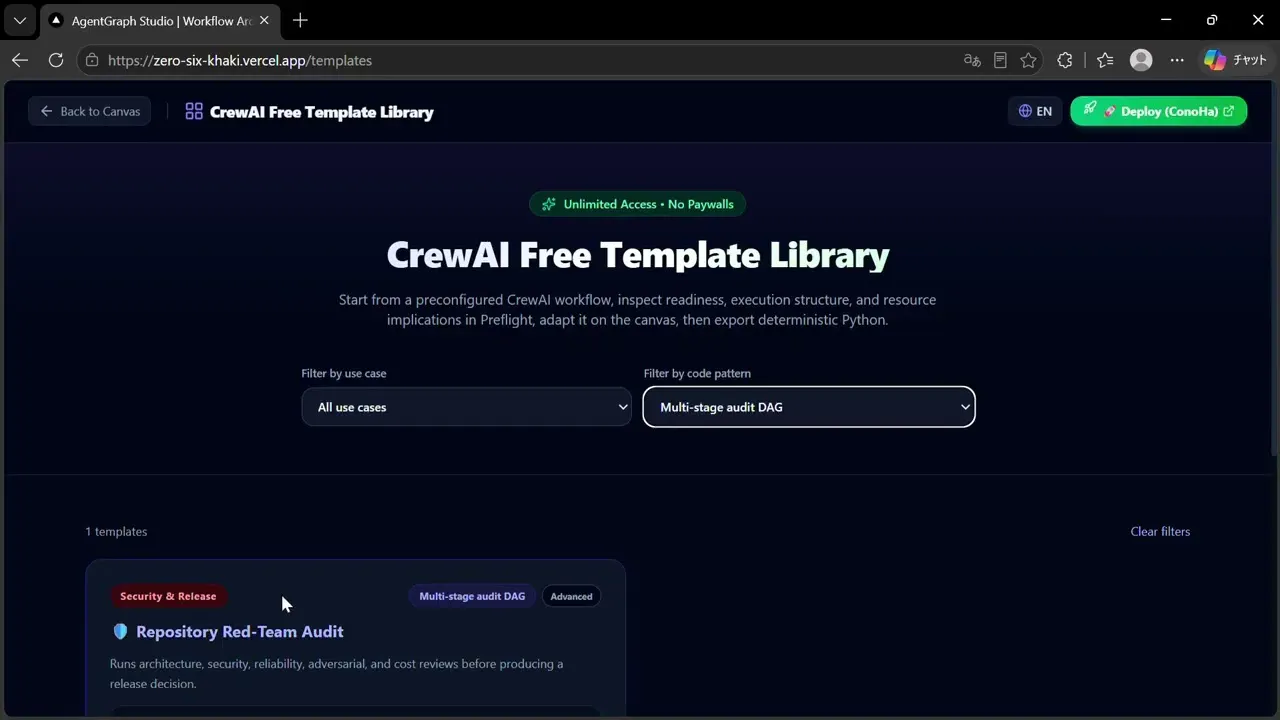Open immersive reader view icon

click(x=1000, y=60)
